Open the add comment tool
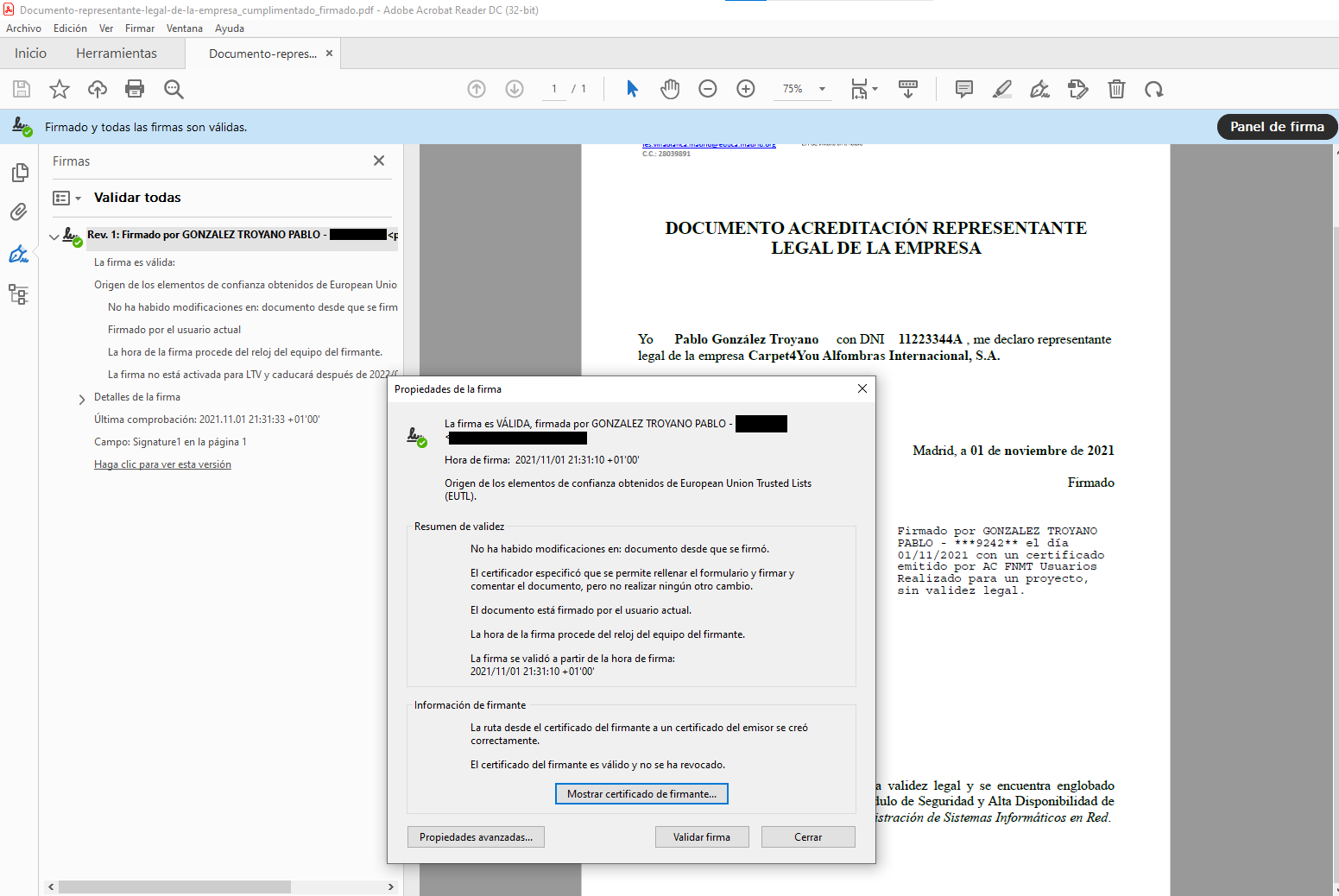The image size is (1339, 896). 964,89
